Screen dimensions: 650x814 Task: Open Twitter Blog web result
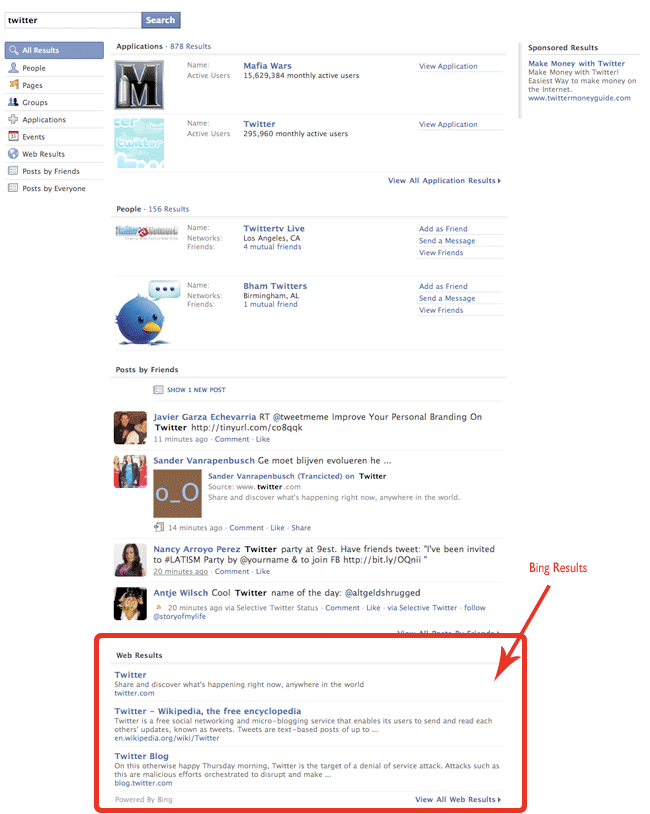[x=142, y=756]
